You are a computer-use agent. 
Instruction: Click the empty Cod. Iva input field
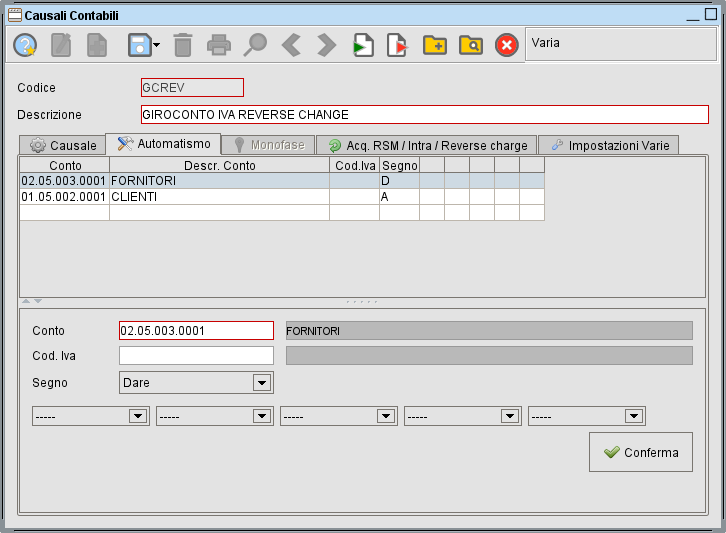pyautogui.click(x=196, y=356)
